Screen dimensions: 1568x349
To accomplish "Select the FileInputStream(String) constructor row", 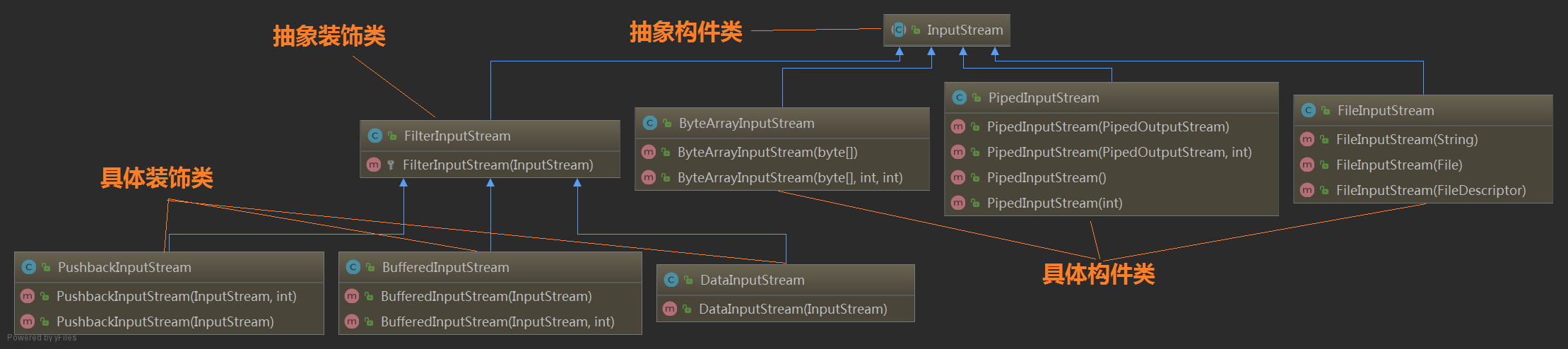I will click(x=1422, y=139).
